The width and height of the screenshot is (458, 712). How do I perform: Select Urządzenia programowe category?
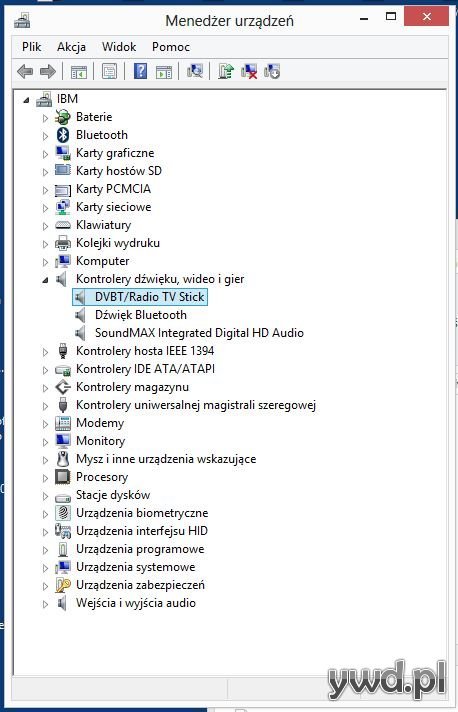pyautogui.click(x=140, y=549)
